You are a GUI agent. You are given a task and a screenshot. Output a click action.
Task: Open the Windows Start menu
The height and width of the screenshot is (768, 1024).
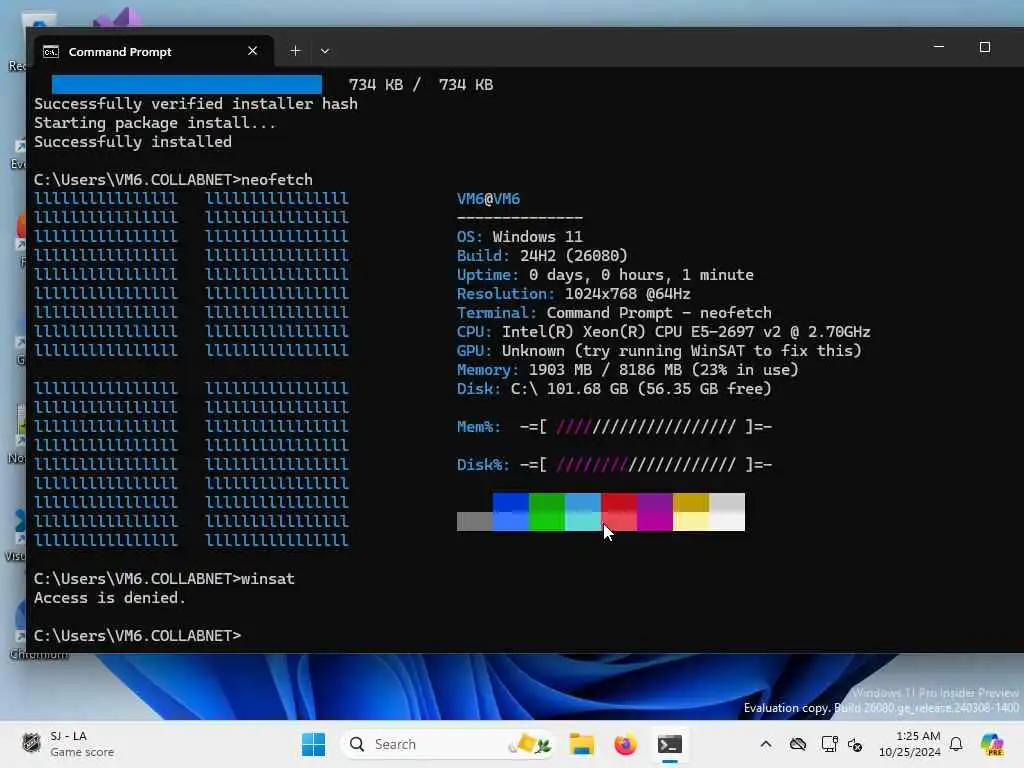pos(313,744)
